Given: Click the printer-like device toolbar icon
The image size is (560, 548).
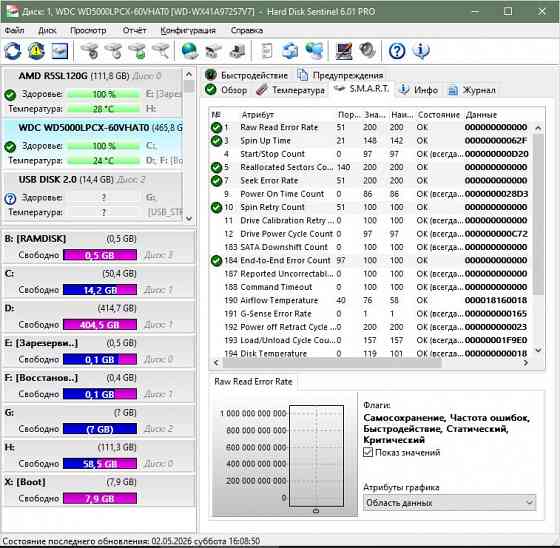Looking at the screenshot, I should [237, 51].
